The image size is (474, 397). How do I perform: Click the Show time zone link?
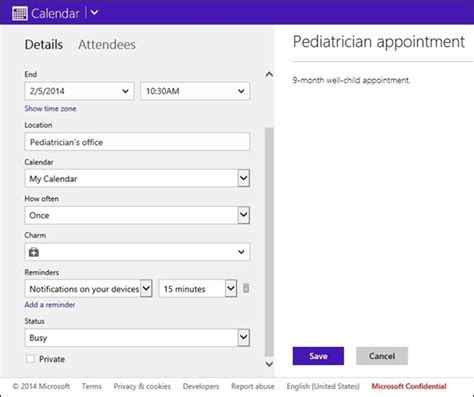point(50,109)
